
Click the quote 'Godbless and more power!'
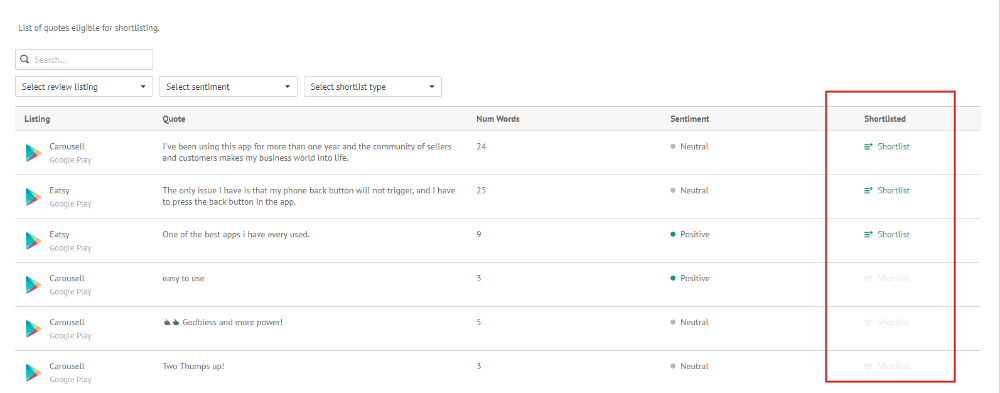223,323
